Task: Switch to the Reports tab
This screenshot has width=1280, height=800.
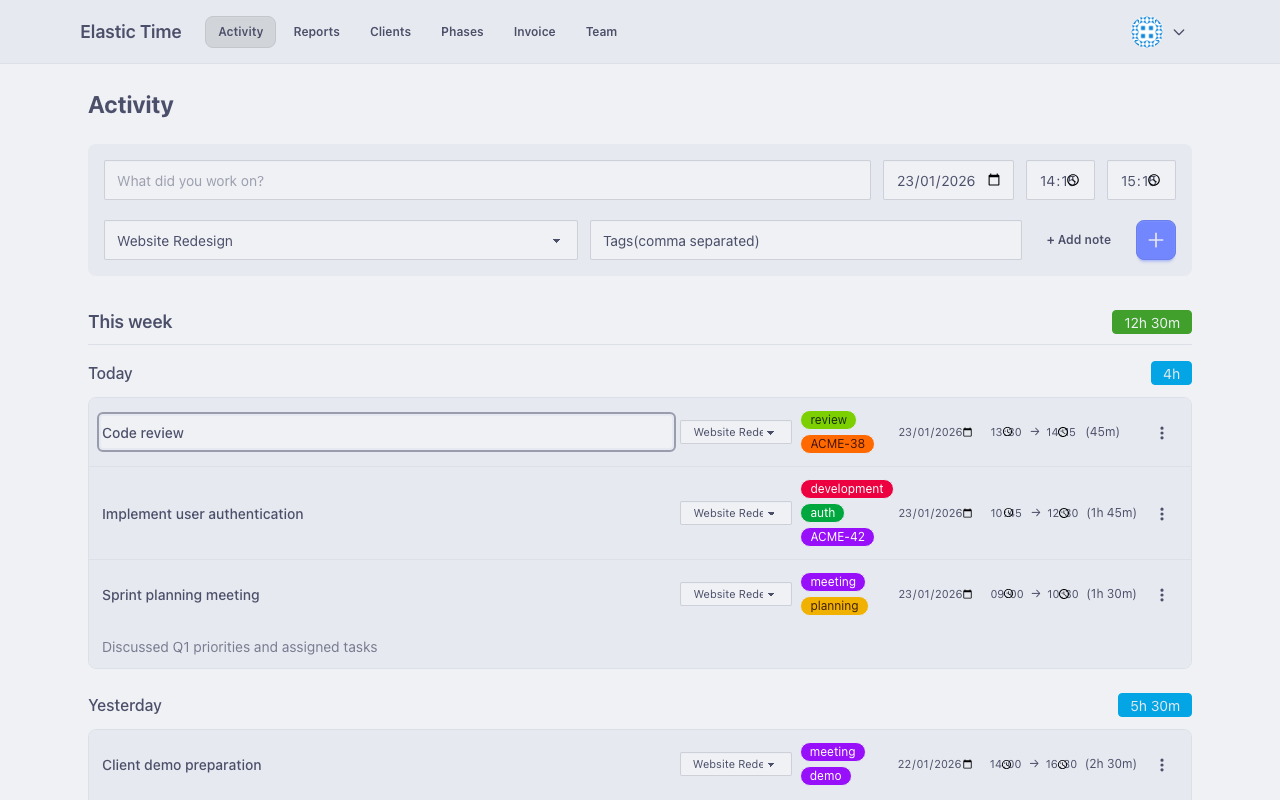Action: tap(316, 31)
